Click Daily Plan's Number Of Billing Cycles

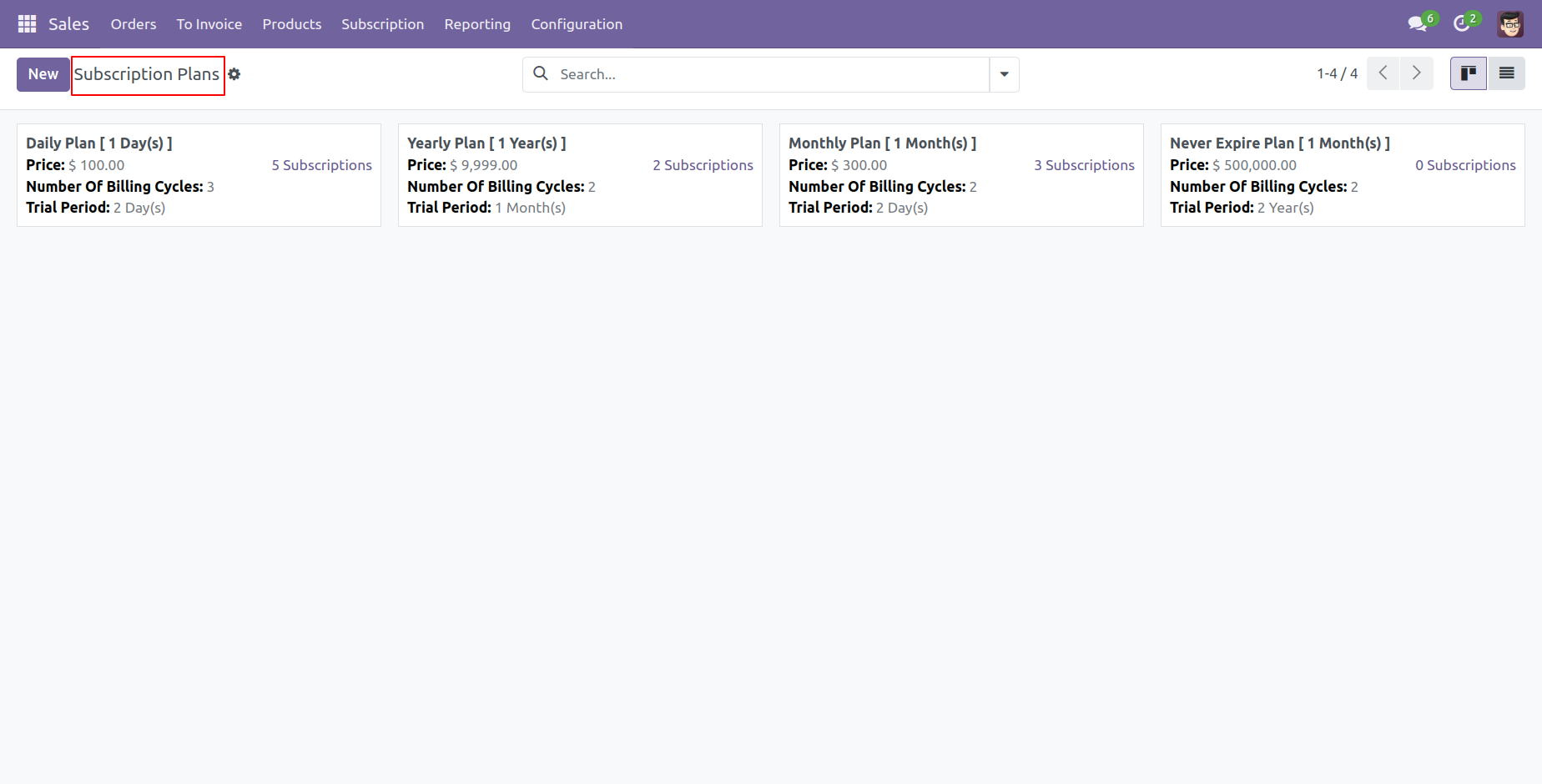120,187
